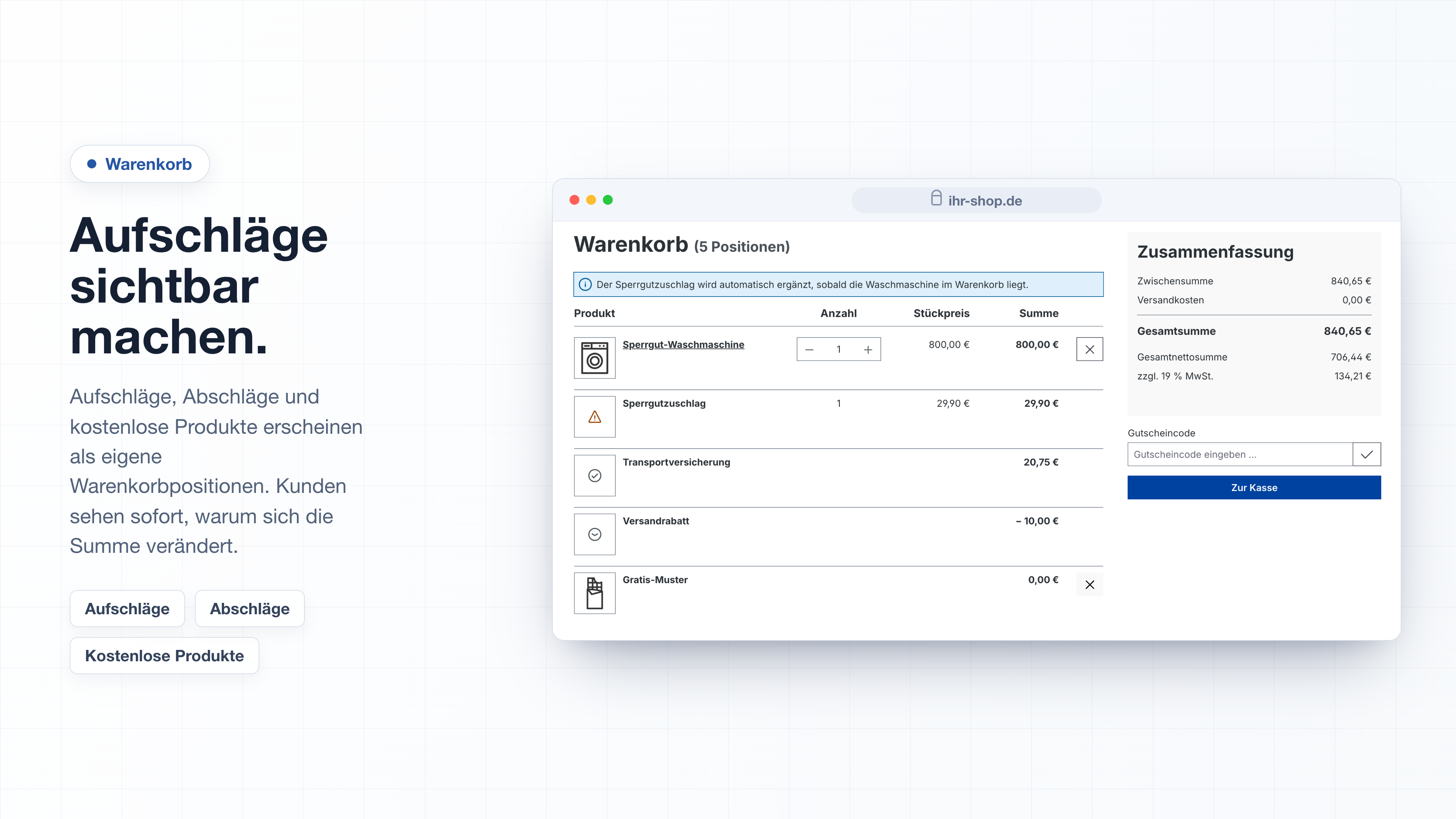Screen dimensions: 1456x819
Task: Click the washing machine product thumbnail
Action: coord(595,358)
